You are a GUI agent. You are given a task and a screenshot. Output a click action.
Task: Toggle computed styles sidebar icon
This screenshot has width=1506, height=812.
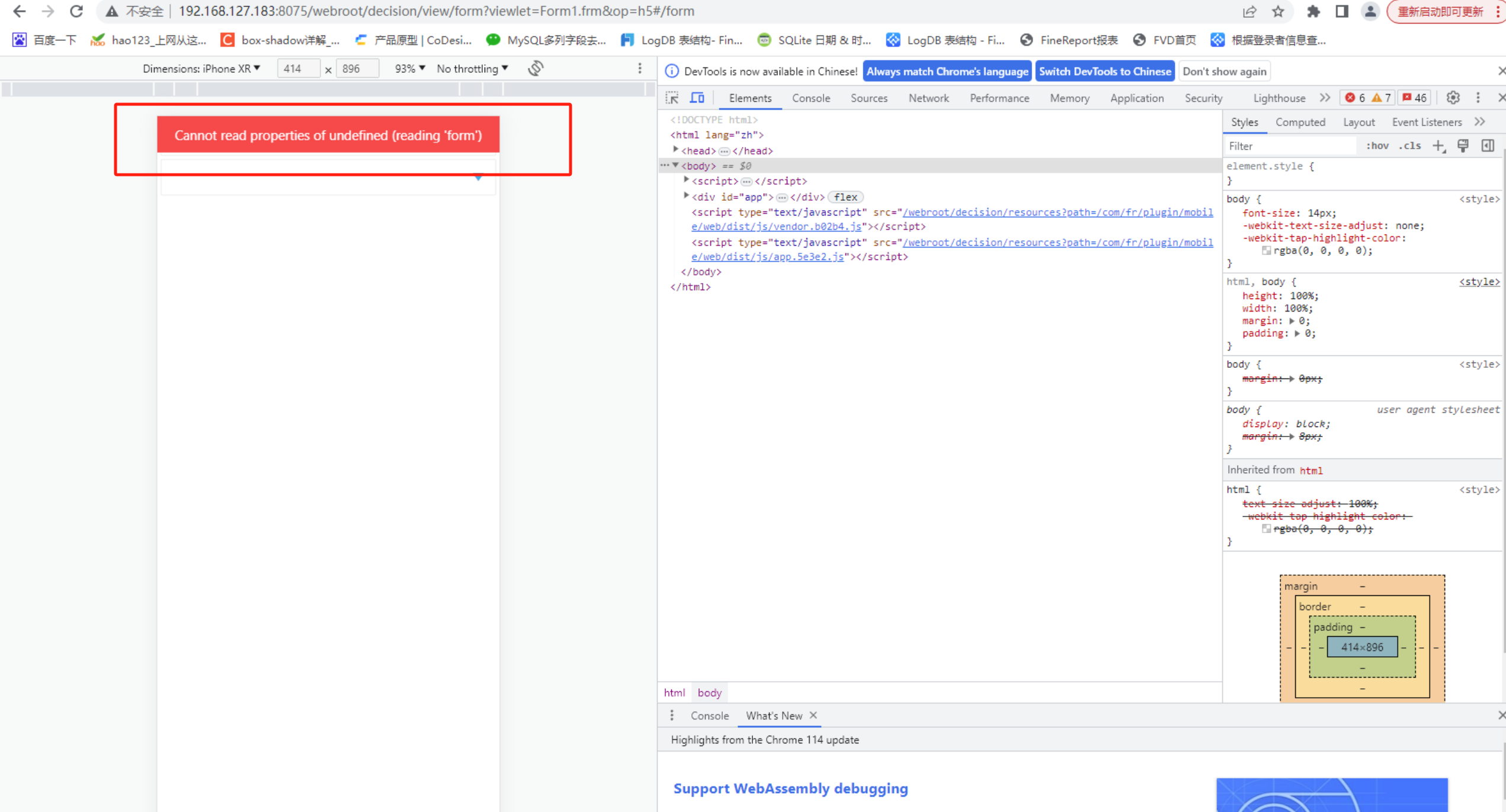pos(1488,146)
